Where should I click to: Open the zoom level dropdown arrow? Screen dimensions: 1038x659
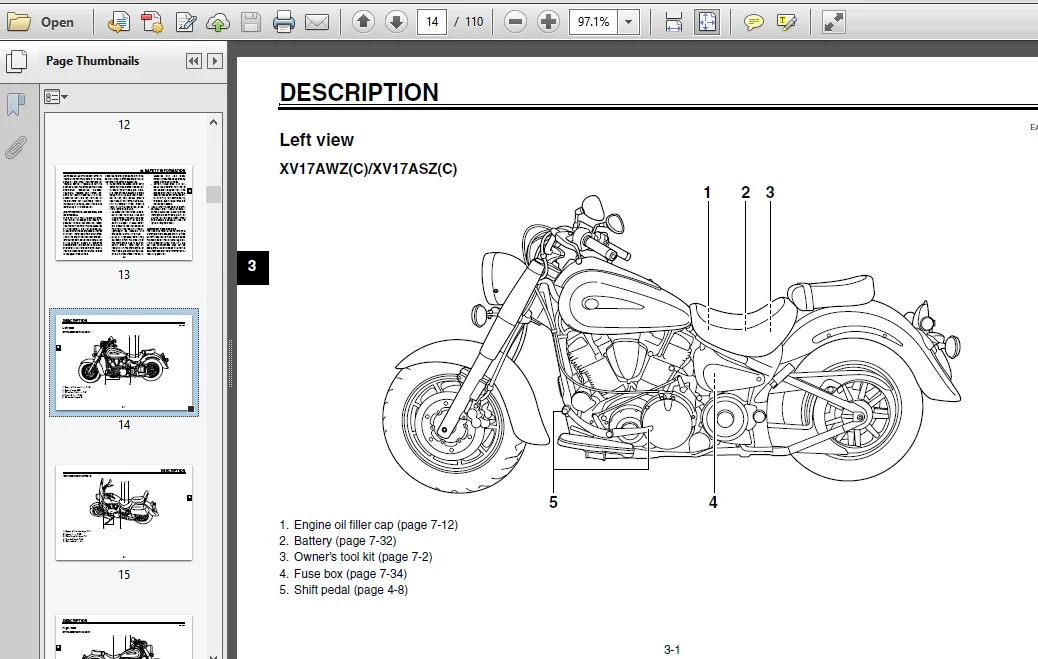629,22
